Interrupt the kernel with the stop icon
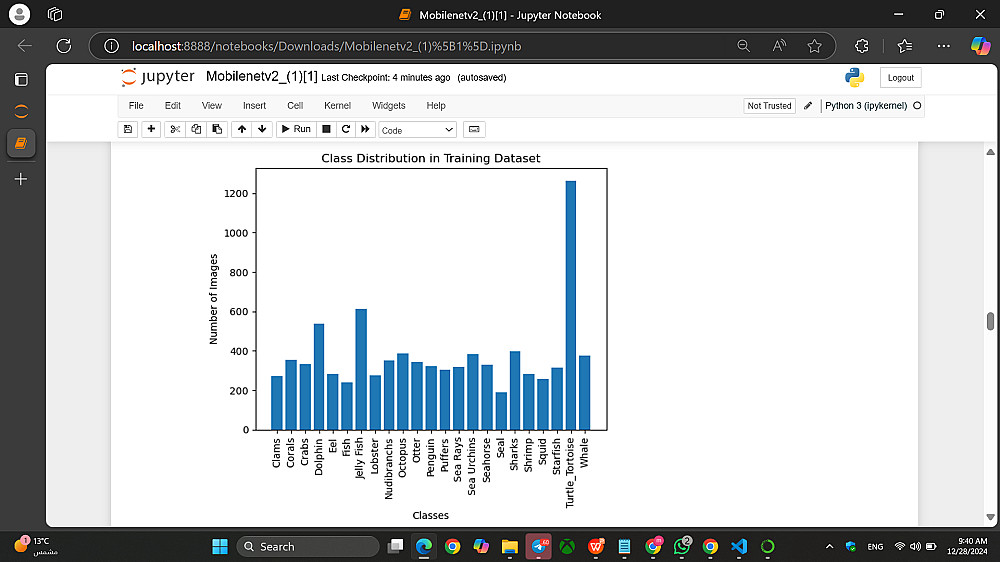 [x=326, y=129]
